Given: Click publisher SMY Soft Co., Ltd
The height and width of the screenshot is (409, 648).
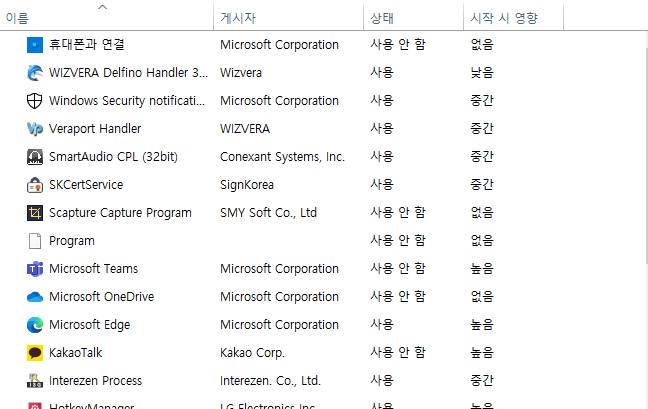Looking at the screenshot, I should (268, 213).
